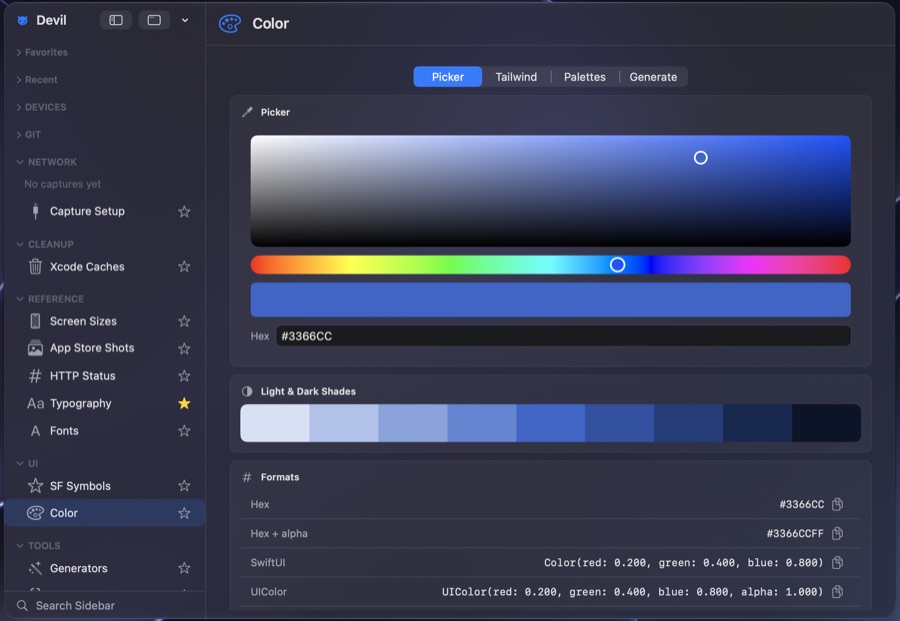The height and width of the screenshot is (621, 900).
Task: Favorite Screen Sizes with its star
Action: tap(184, 321)
